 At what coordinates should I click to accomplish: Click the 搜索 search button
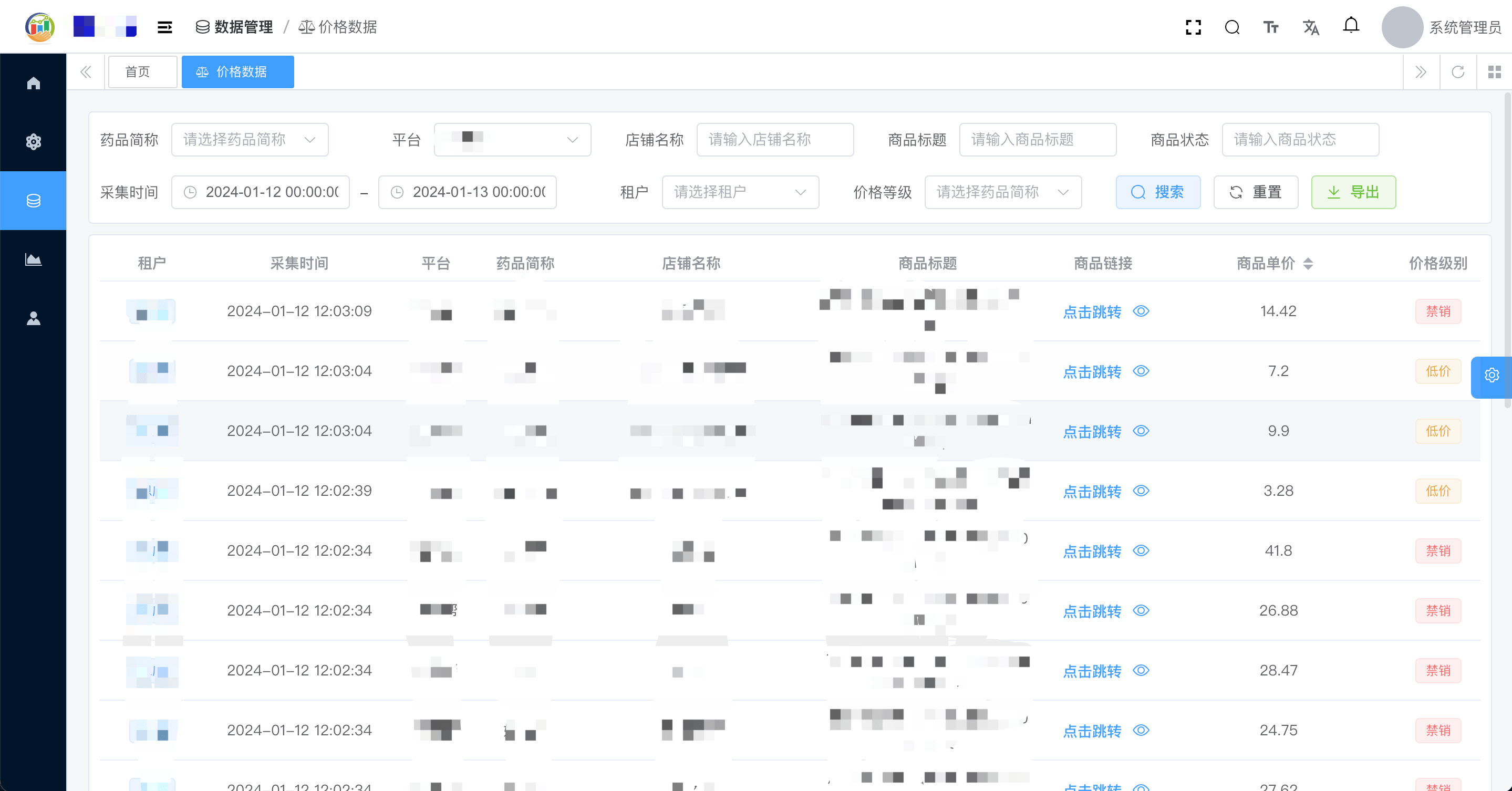(x=1157, y=192)
